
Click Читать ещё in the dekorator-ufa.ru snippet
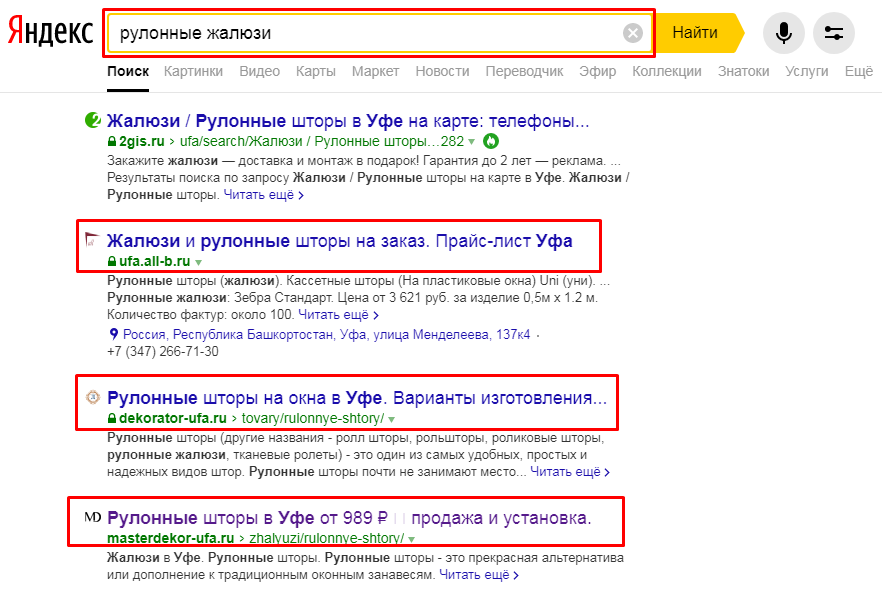(x=570, y=471)
